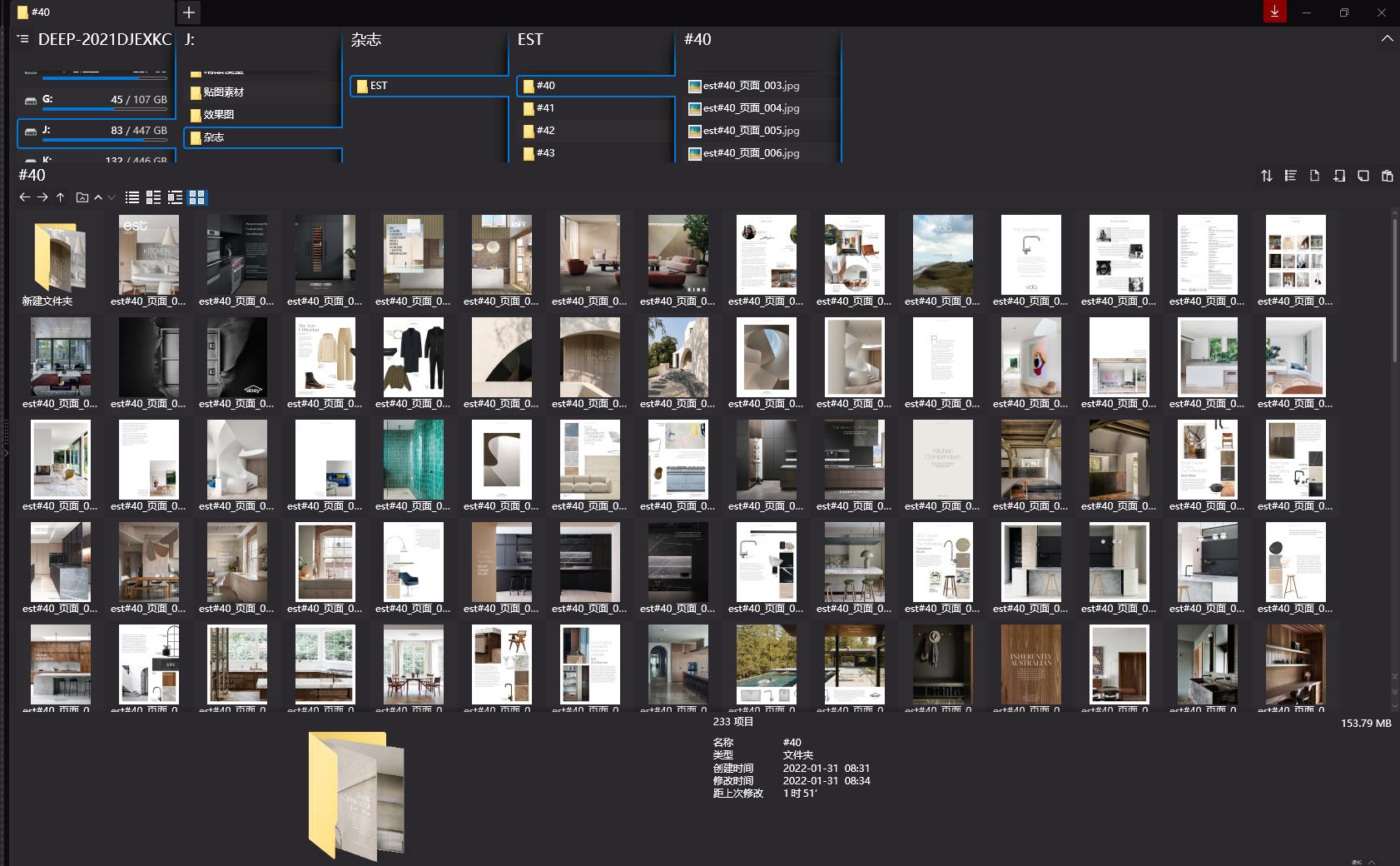Viewport: 1400px width, 866px height.
Task: Select est#40_页面_004.jpg in file column
Action: (750, 108)
